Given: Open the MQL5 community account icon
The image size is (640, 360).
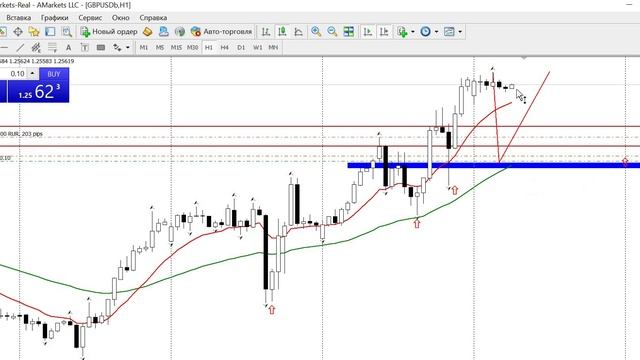Looking at the screenshot, I should click(x=164, y=32).
